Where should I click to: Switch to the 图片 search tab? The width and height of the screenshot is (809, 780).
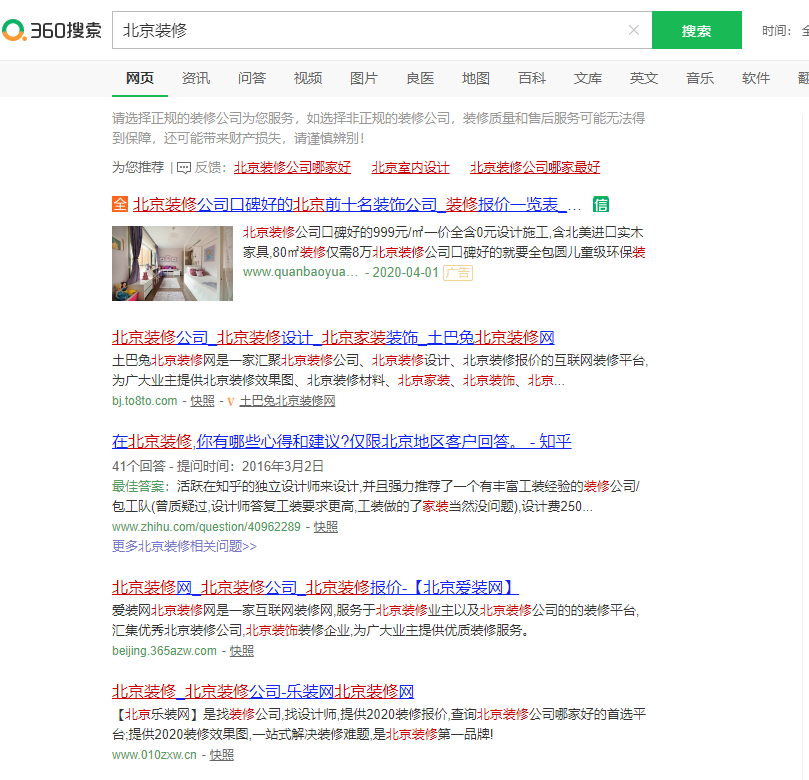363,77
